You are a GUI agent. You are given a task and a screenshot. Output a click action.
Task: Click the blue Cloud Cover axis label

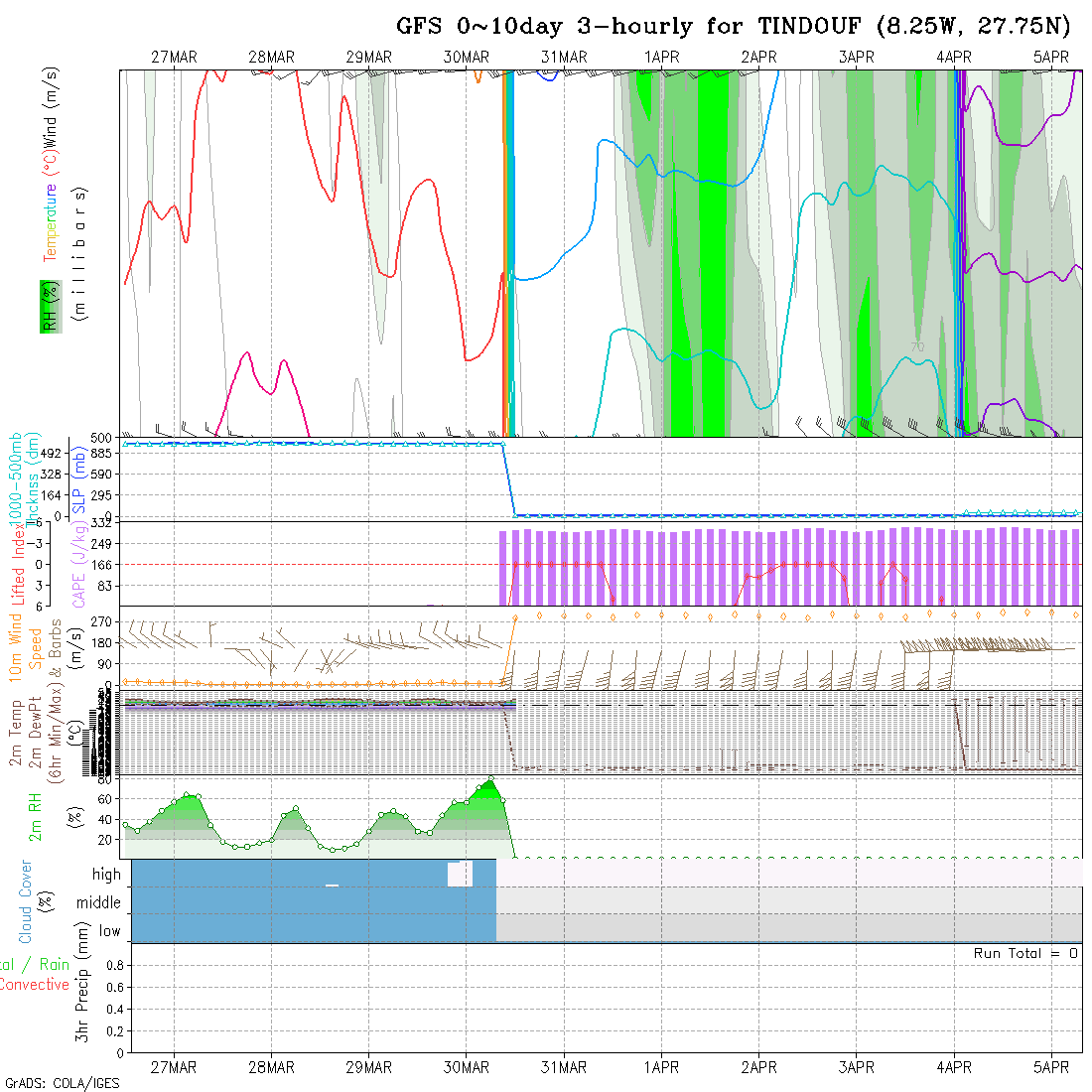pos(26,901)
